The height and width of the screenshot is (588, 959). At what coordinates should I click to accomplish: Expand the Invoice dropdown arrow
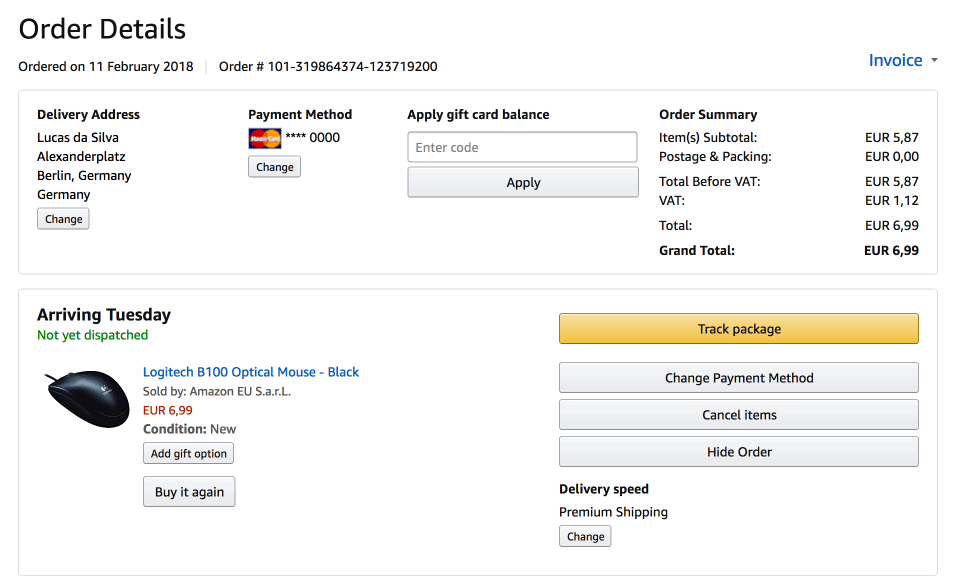(x=934, y=60)
